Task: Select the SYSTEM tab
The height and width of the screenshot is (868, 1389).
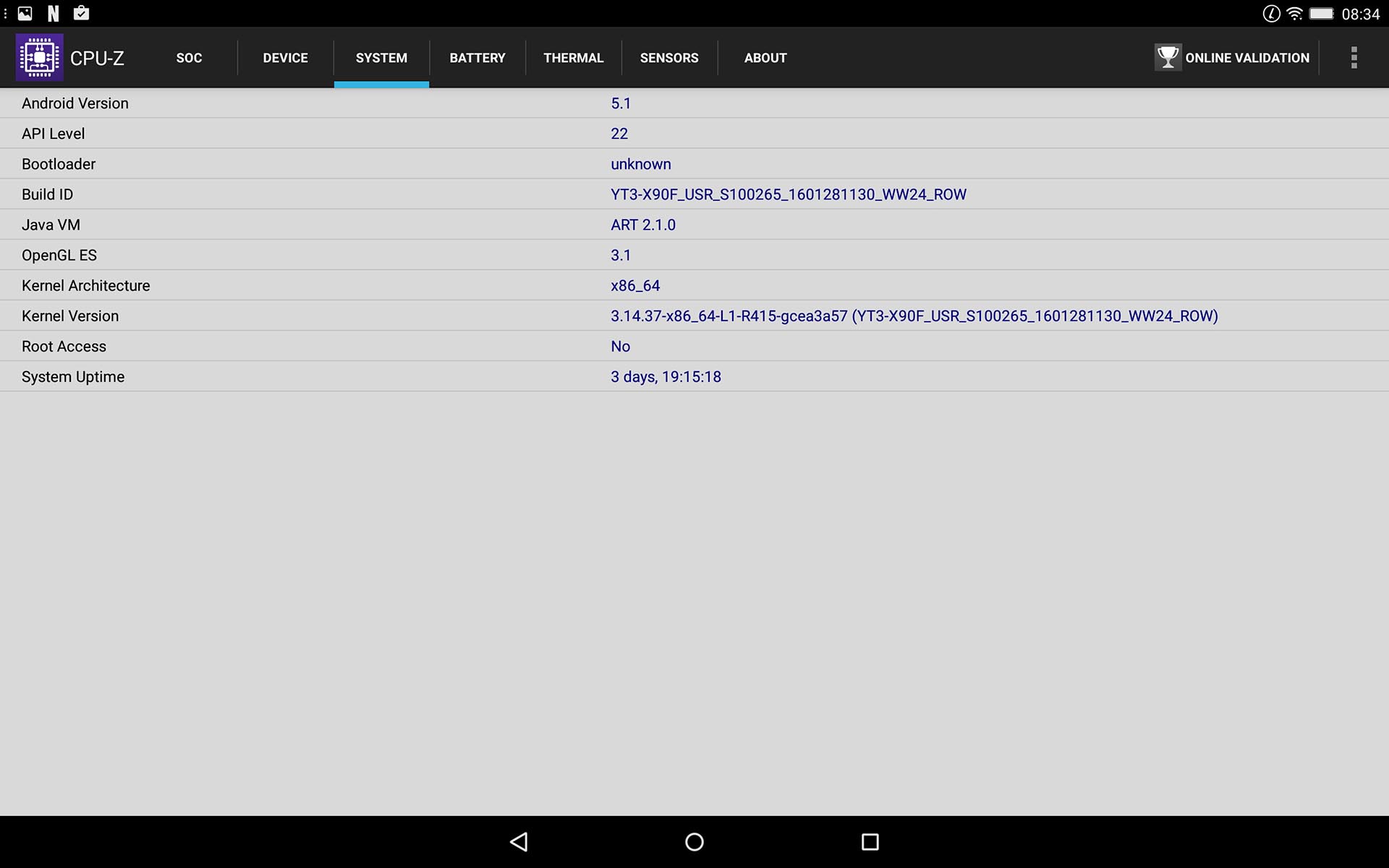Action: point(381,58)
